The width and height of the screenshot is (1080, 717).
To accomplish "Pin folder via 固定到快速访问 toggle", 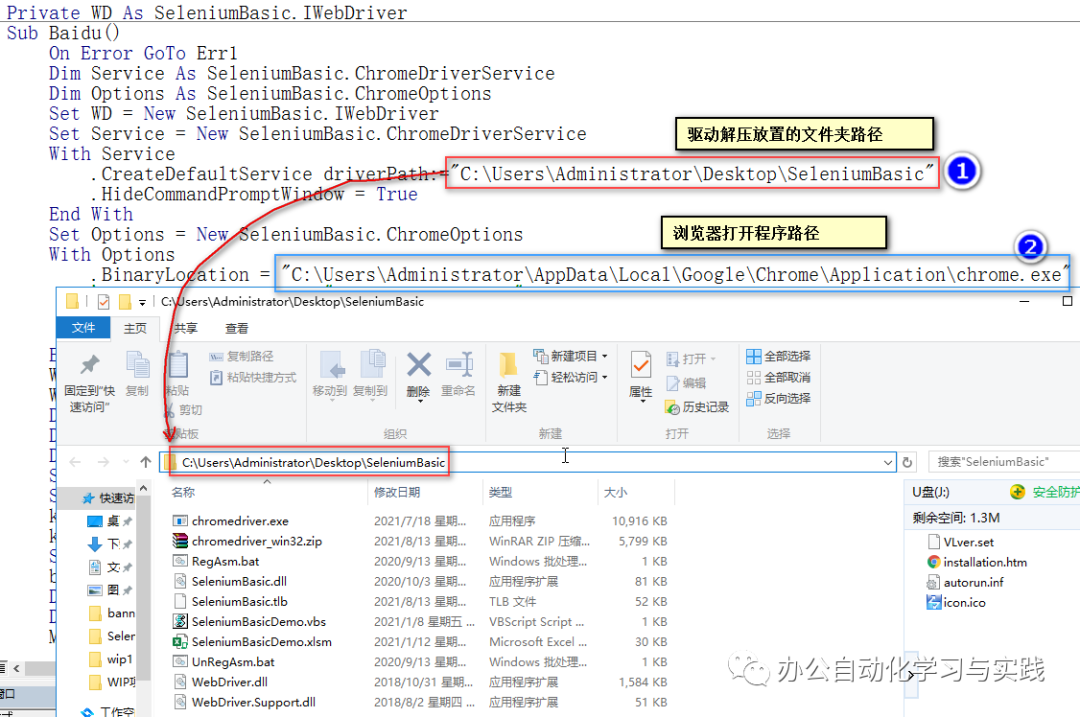I will click(x=88, y=380).
